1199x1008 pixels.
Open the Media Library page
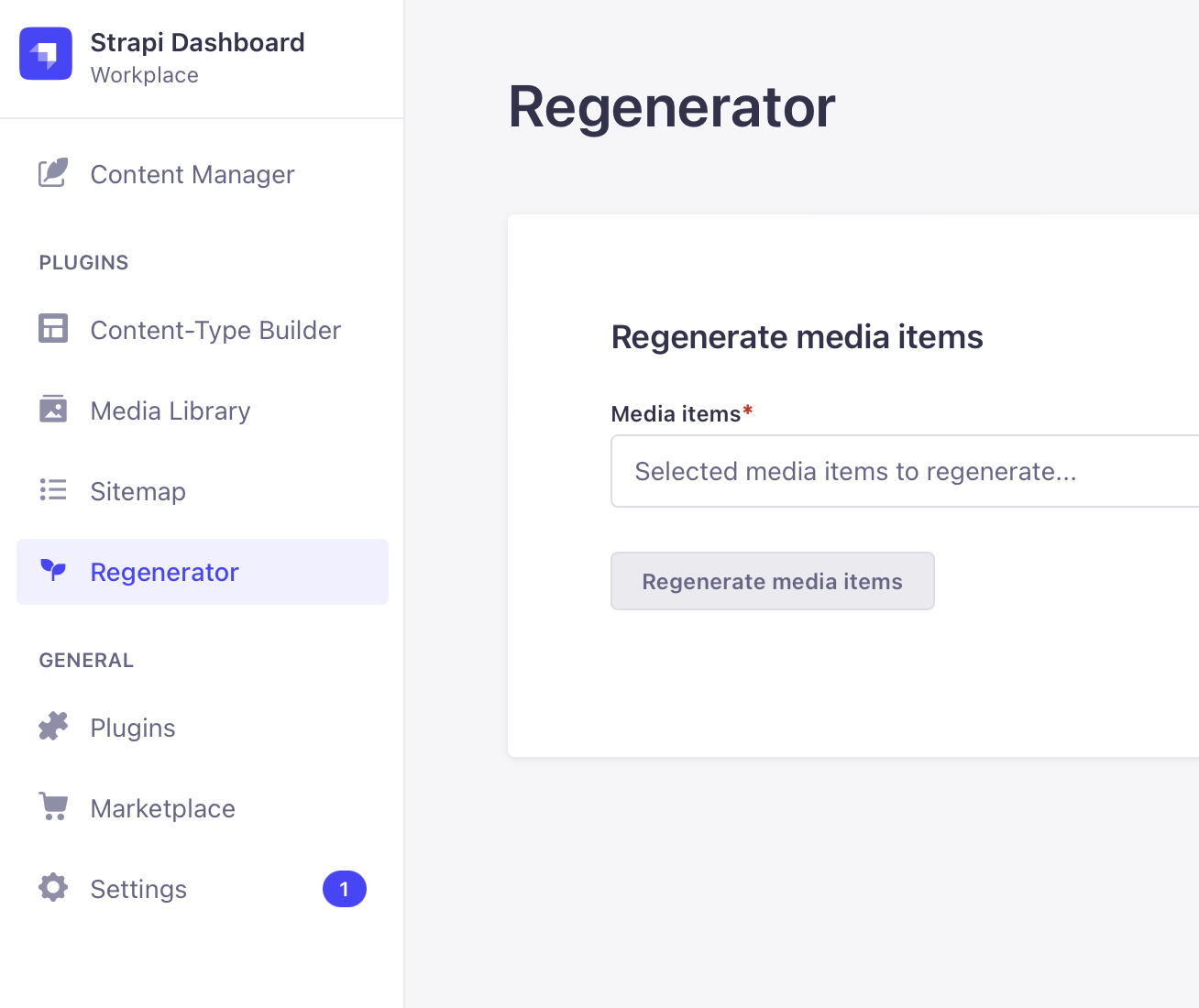pyautogui.click(x=170, y=411)
